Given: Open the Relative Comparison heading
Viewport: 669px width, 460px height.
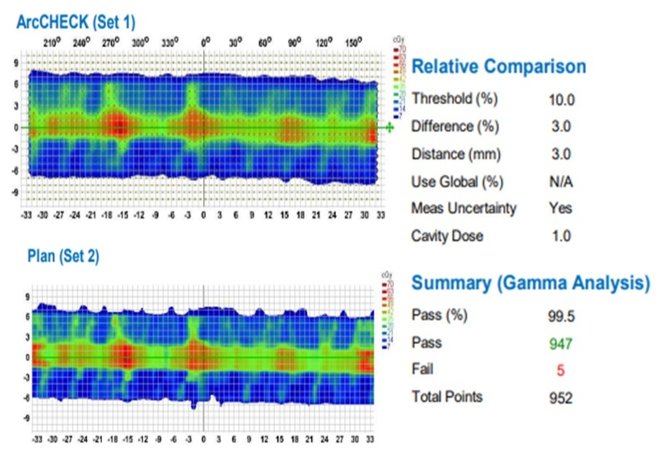Looking at the screenshot, I should (499, 68).
